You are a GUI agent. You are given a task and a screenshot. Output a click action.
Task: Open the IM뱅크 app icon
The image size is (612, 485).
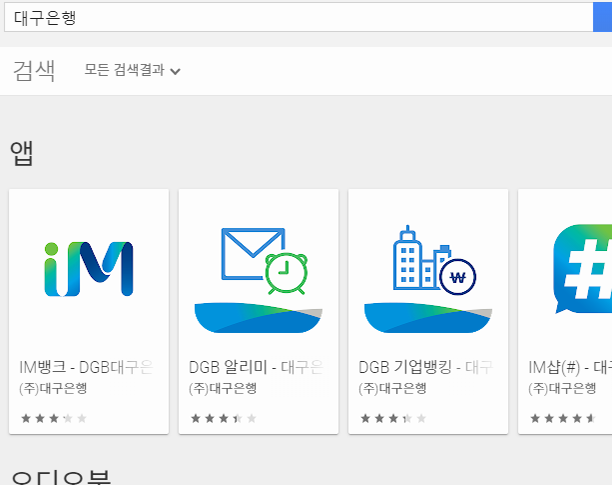click(x=89, y=269)
